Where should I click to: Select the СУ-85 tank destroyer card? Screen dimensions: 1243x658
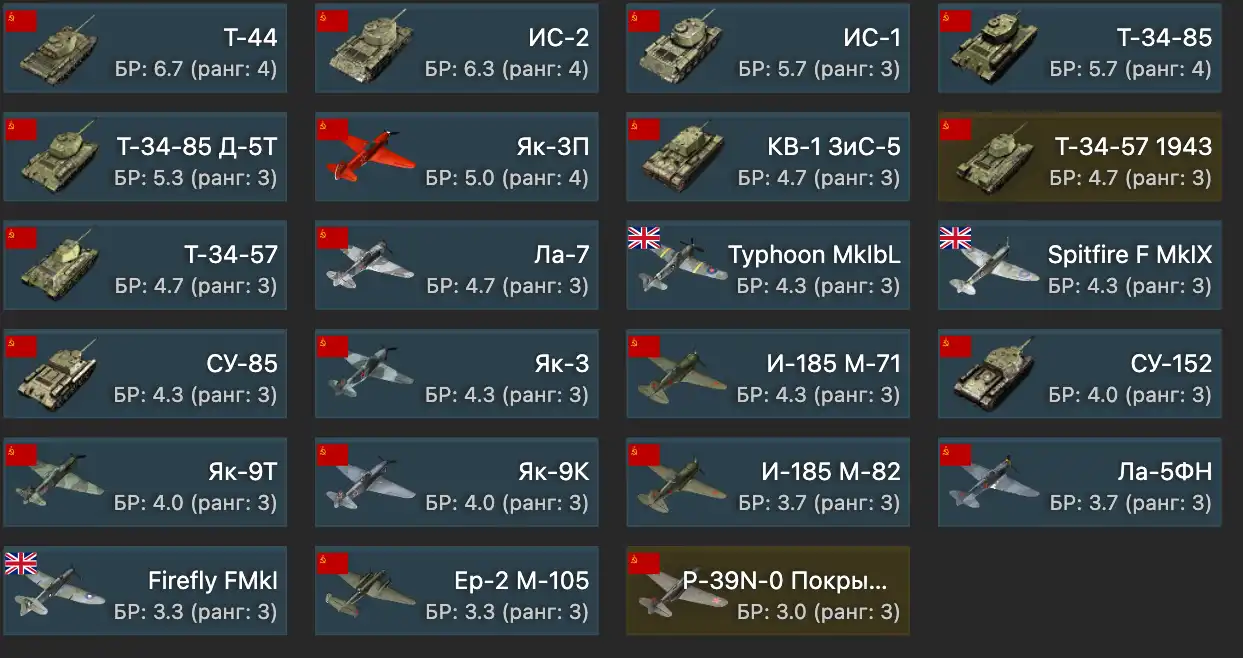point(145,373)
